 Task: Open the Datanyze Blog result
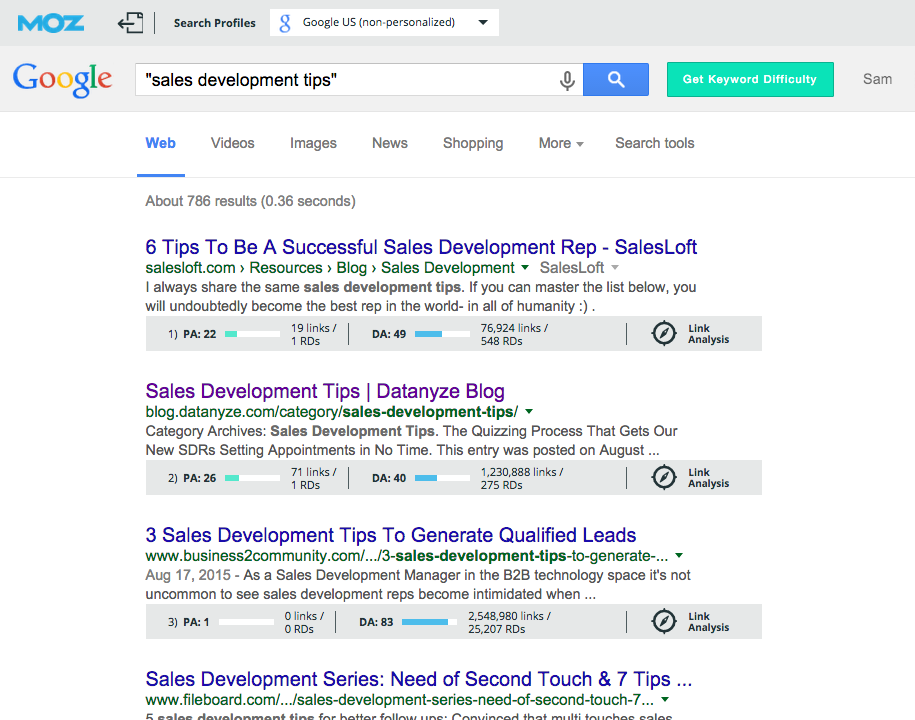(x=325, y=391)
